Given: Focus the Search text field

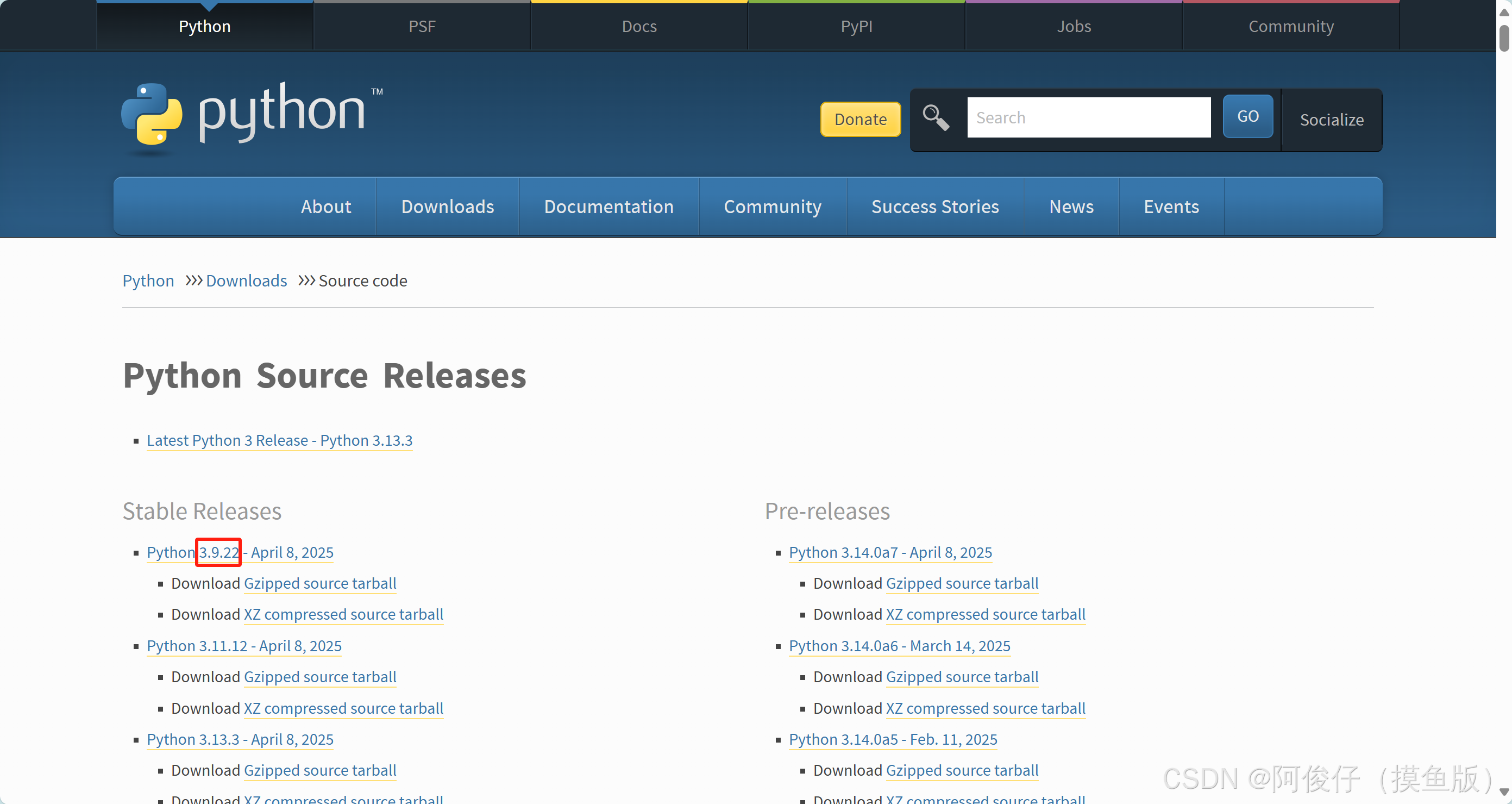Looking at the screenshot, I should (x=1088, y=117).
